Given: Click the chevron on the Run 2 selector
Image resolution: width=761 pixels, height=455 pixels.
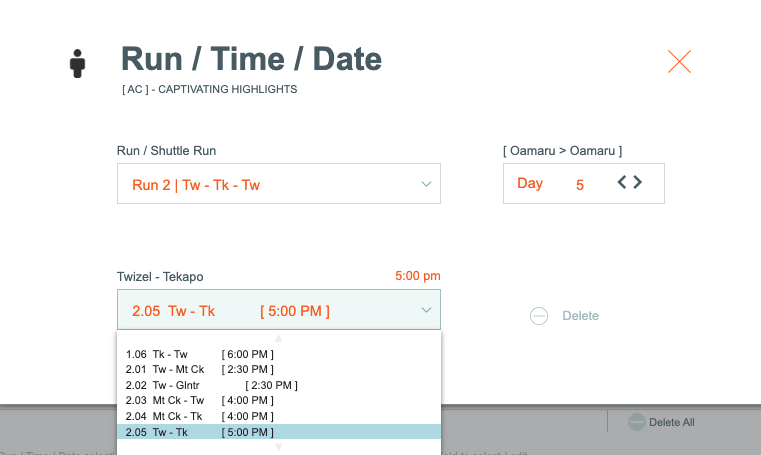Looking at the screenshot, I should 426,184.
